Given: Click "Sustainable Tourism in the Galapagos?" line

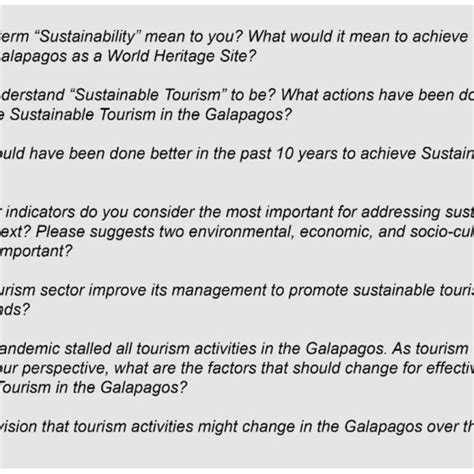Looking at the screenshot, I should 146,115.
